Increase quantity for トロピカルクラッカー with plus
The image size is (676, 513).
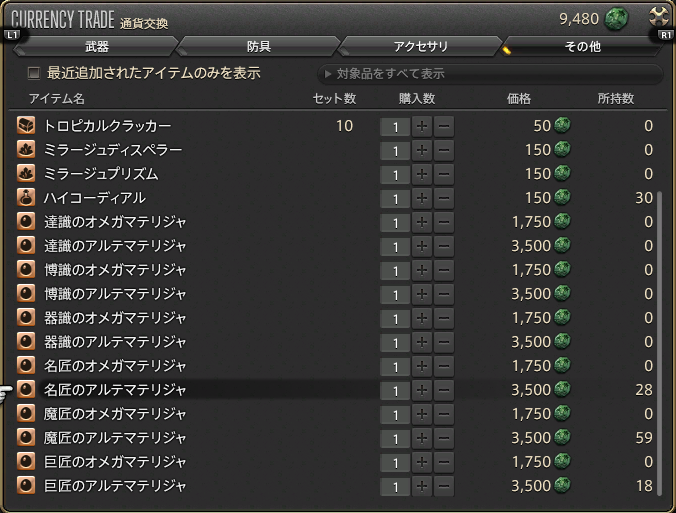422,126
